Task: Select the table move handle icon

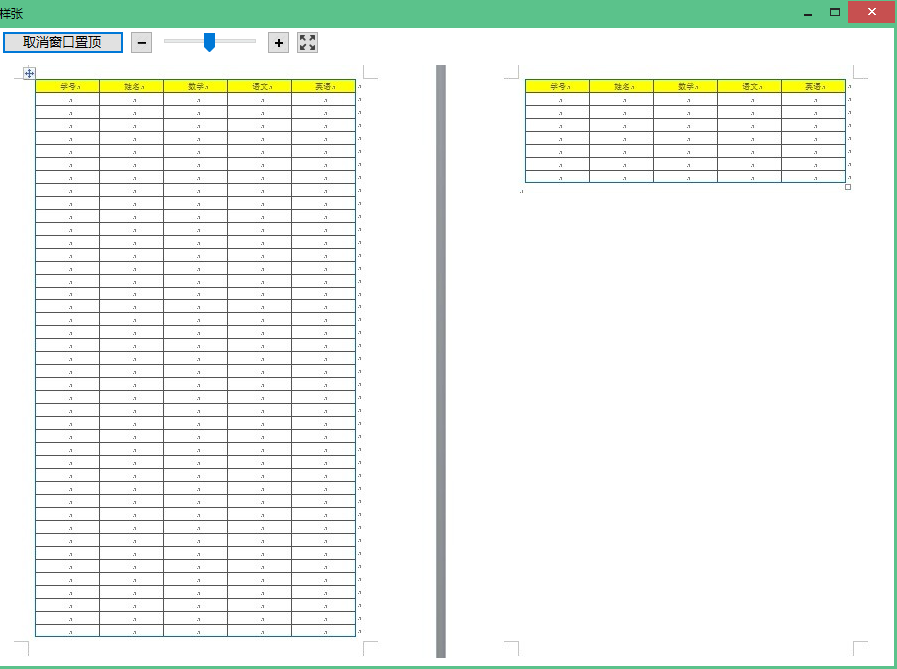Action: 29,73
